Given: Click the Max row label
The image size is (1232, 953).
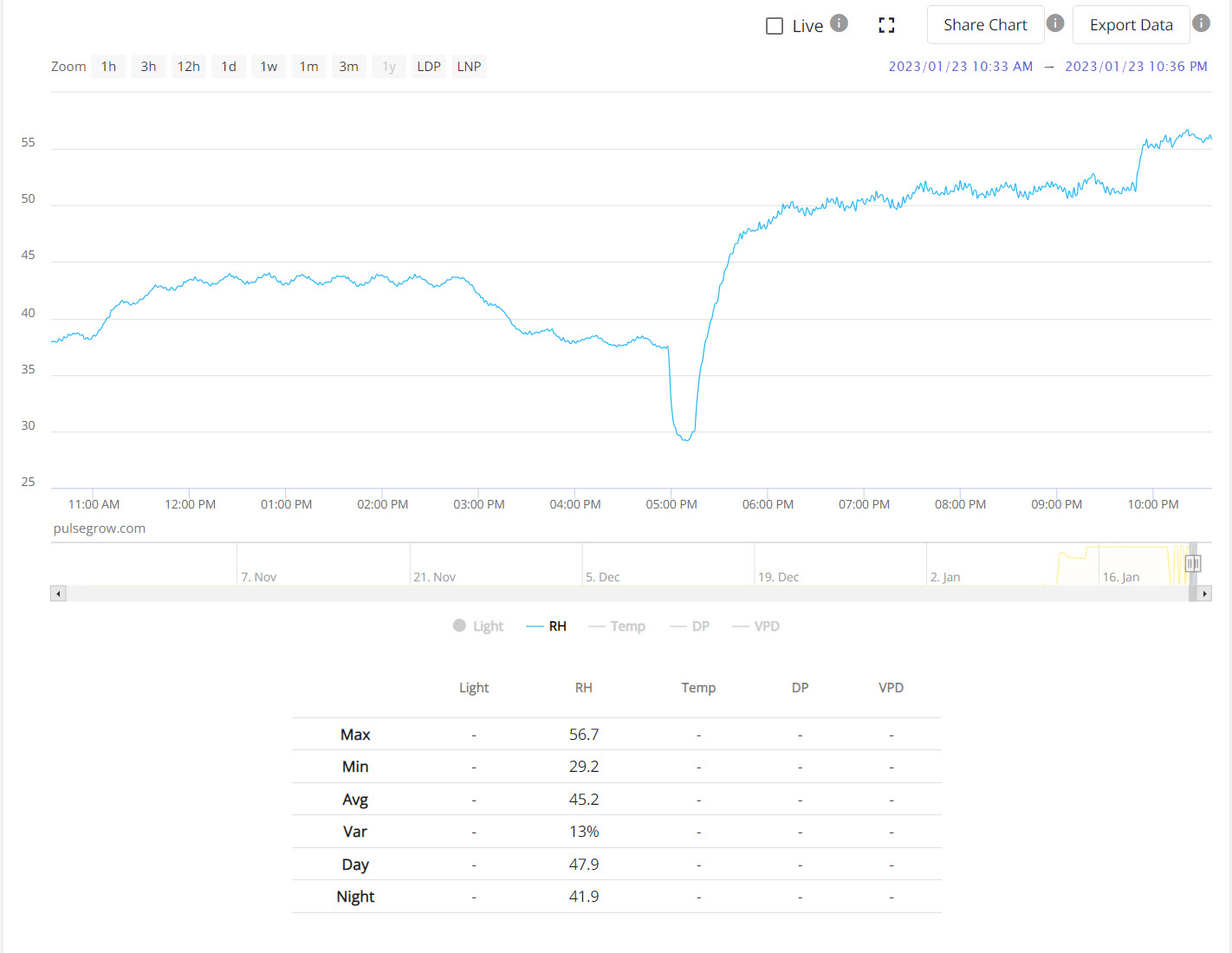Looking at the screenshot, I should point(355,735).
